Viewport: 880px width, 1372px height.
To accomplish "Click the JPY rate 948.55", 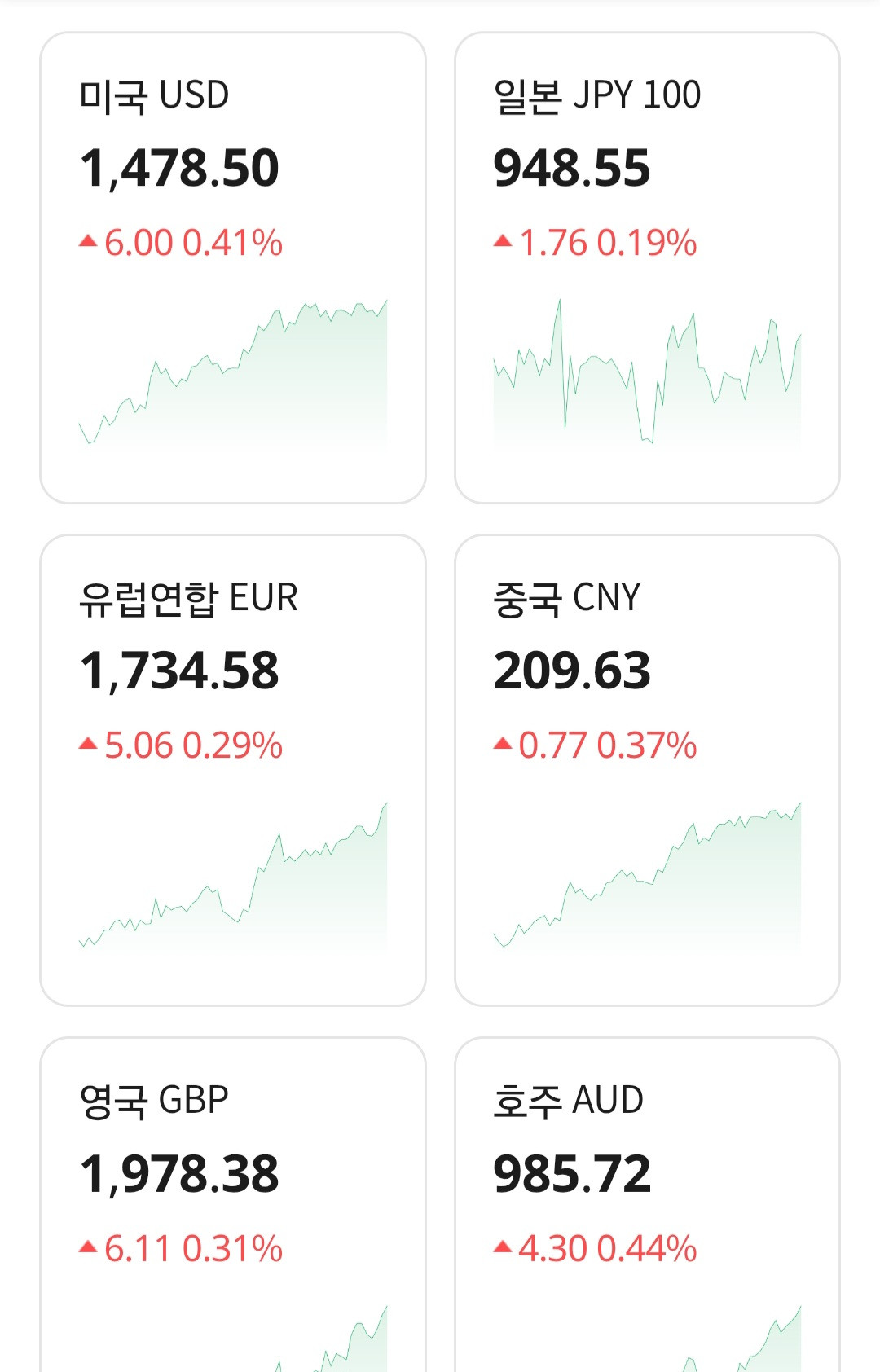I will click(x=572, y=169).
